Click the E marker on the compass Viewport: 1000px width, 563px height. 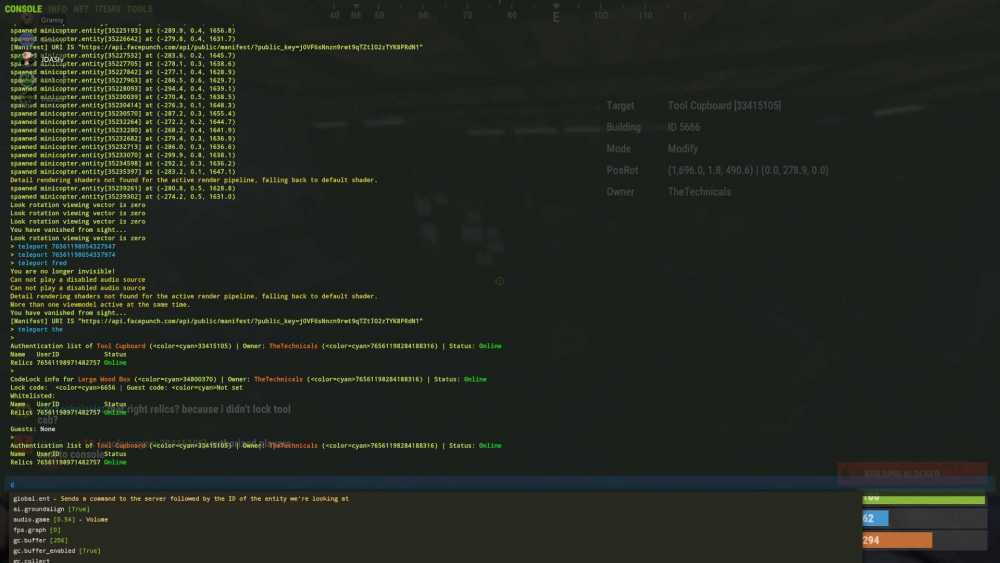(x=556, y=16)
